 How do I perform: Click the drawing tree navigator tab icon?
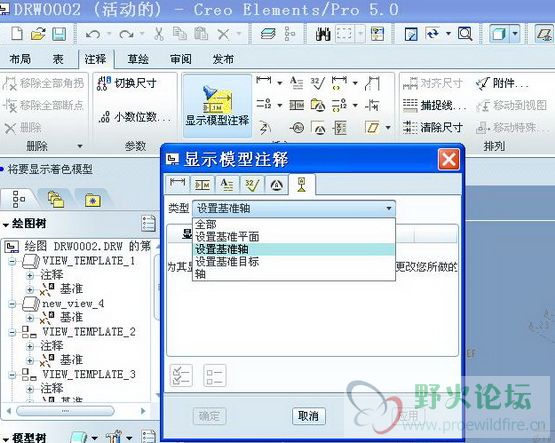(18, 199)
